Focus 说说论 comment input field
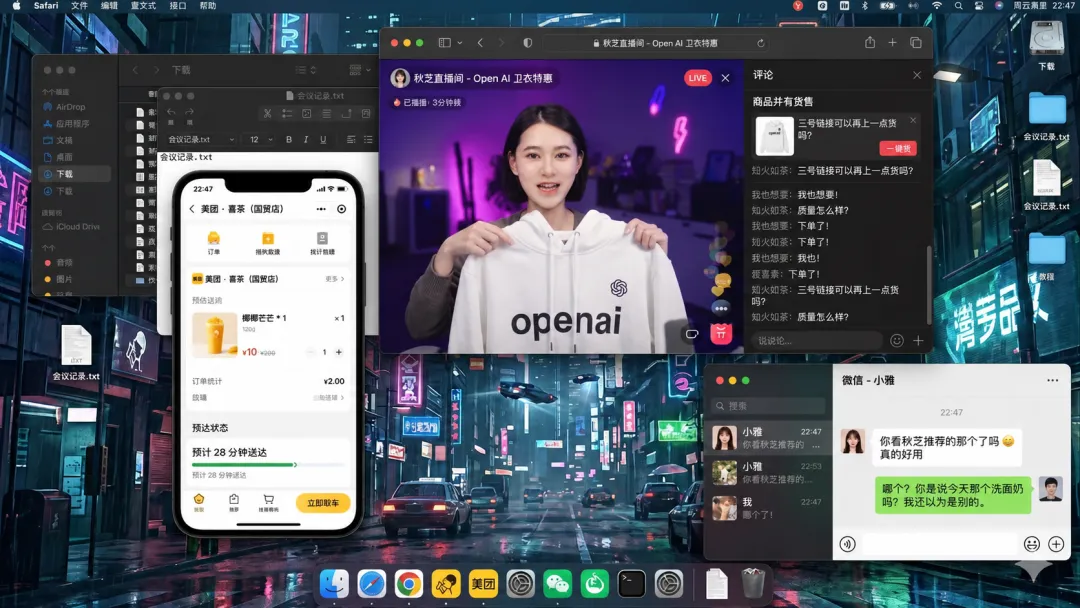 point(817,340)
